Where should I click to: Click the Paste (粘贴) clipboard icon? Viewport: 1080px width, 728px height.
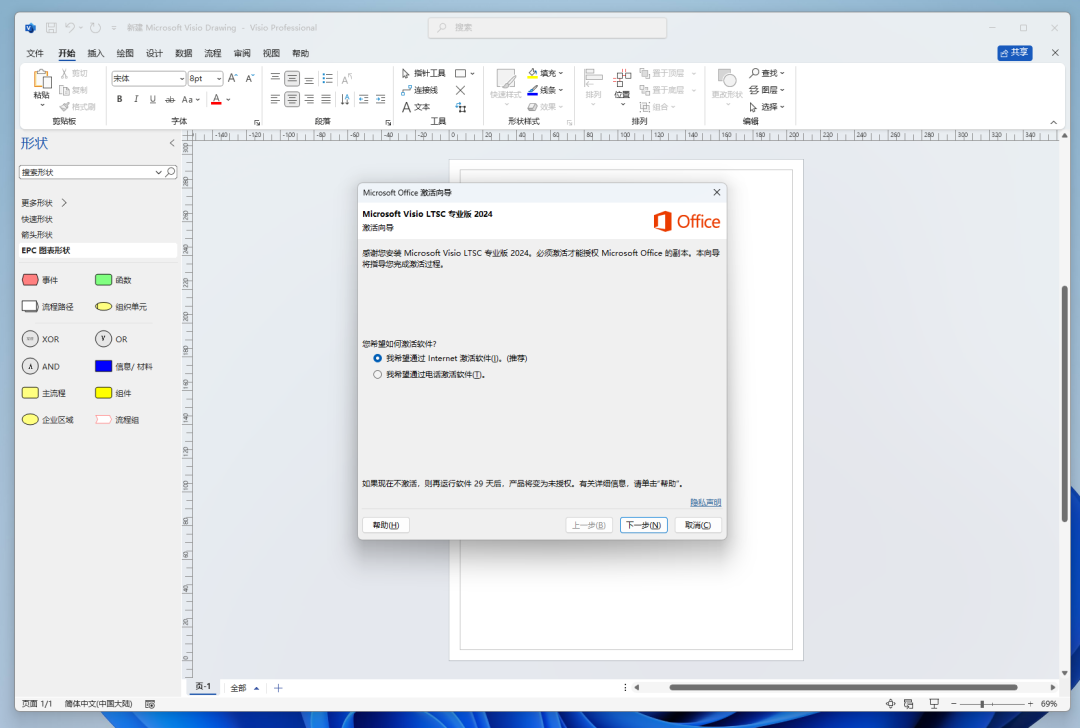pos(42,80)
